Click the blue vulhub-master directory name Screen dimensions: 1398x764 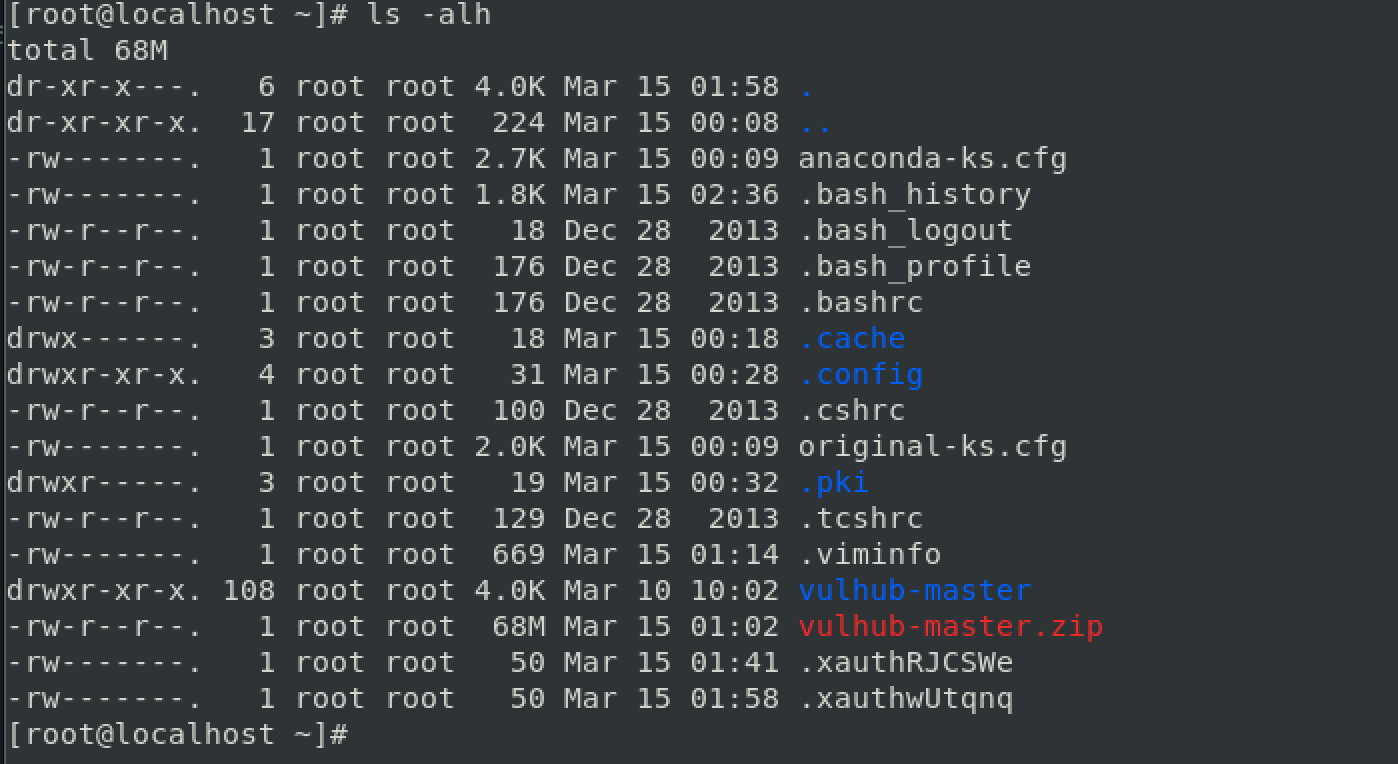(x=914, y=591)
